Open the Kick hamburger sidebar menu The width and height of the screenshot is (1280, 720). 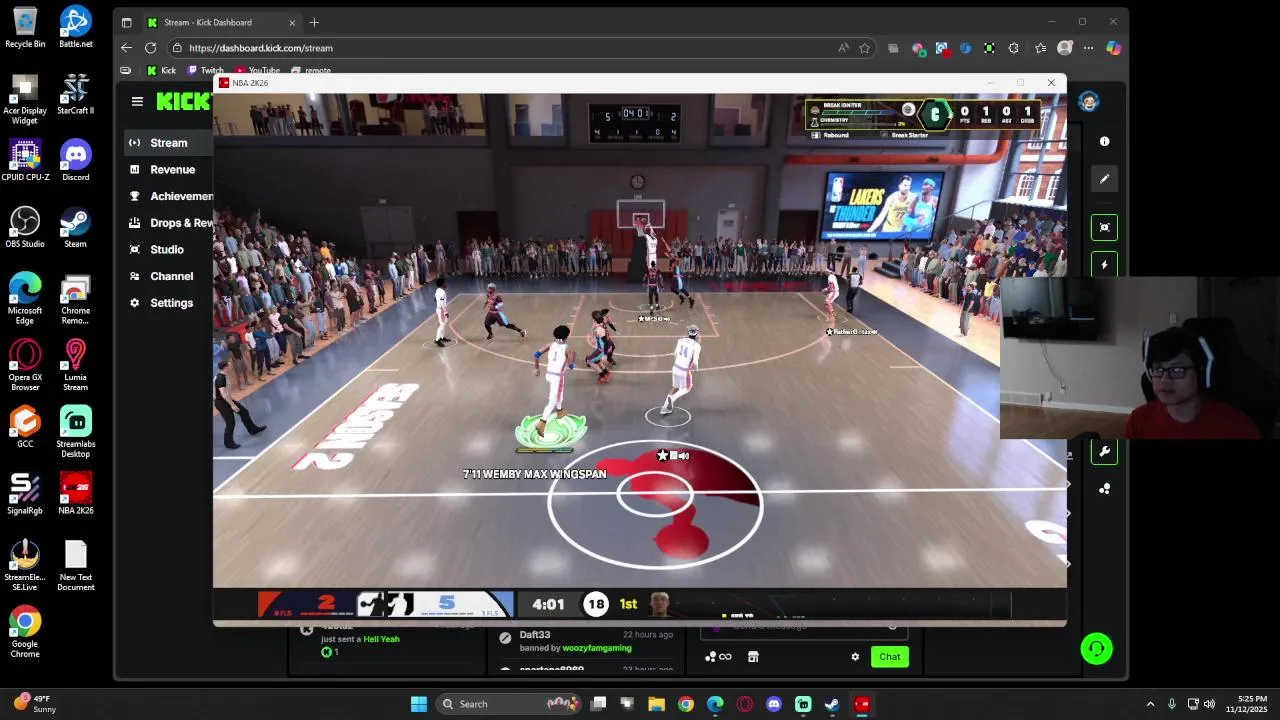click(x=137, y=101)
